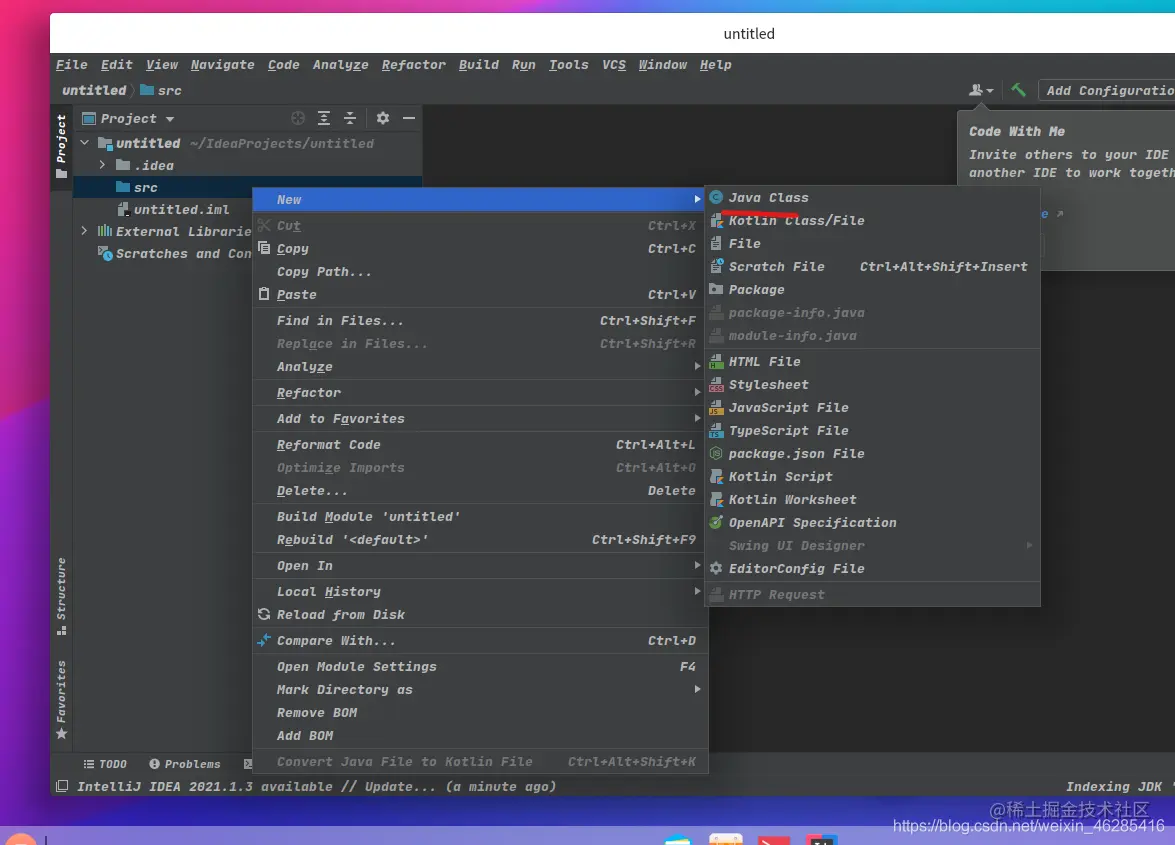Create a new File entry
The image size is (1175, 845).
(872, 243)
